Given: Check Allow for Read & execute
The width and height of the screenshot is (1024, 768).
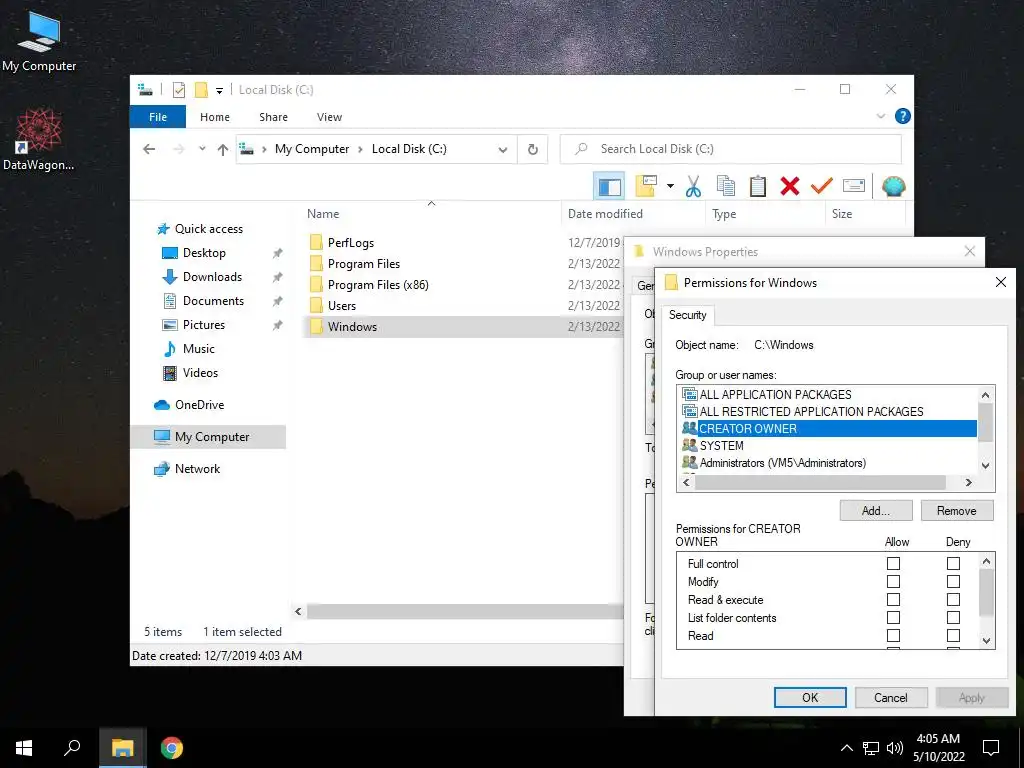Looking at the screenshot, I should [x=893, y=600].
